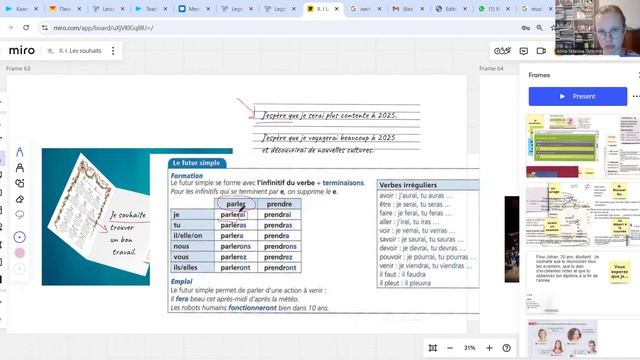Click the handwritten 'J'espère que je serai plus contente' line
This screenshot has height=360, width=640.
point(329,116)
